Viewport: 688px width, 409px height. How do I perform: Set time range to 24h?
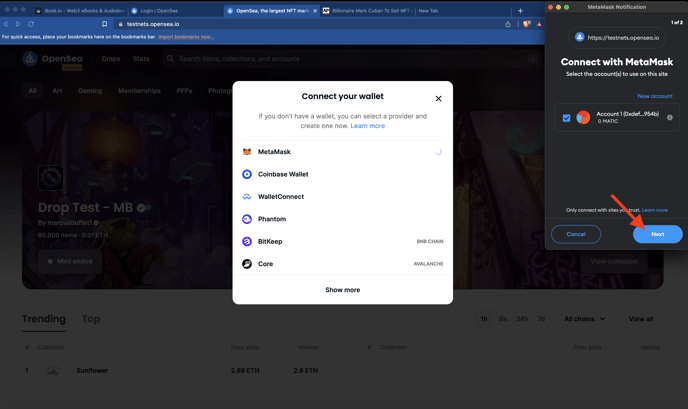522,319
